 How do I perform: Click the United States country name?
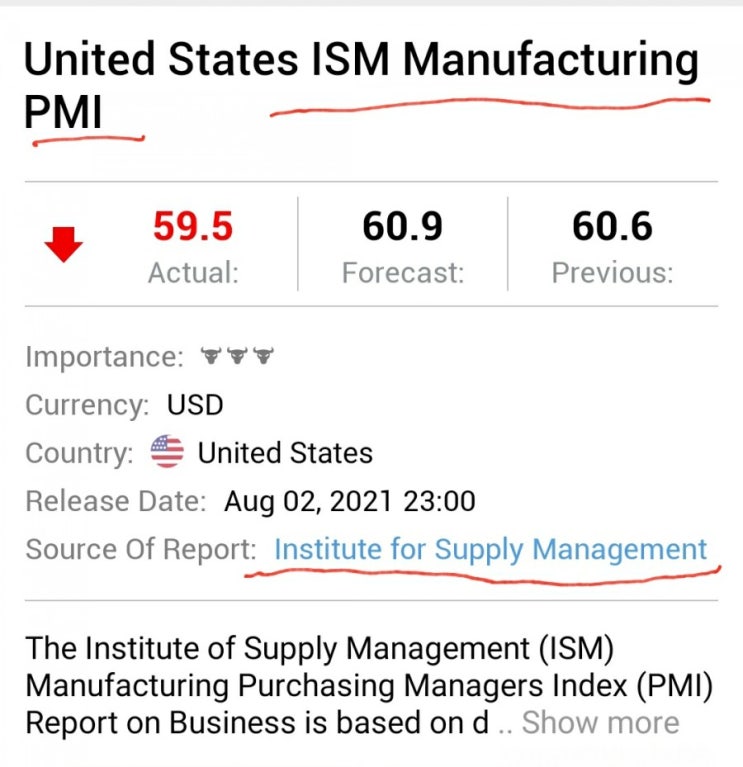point(285,453)
